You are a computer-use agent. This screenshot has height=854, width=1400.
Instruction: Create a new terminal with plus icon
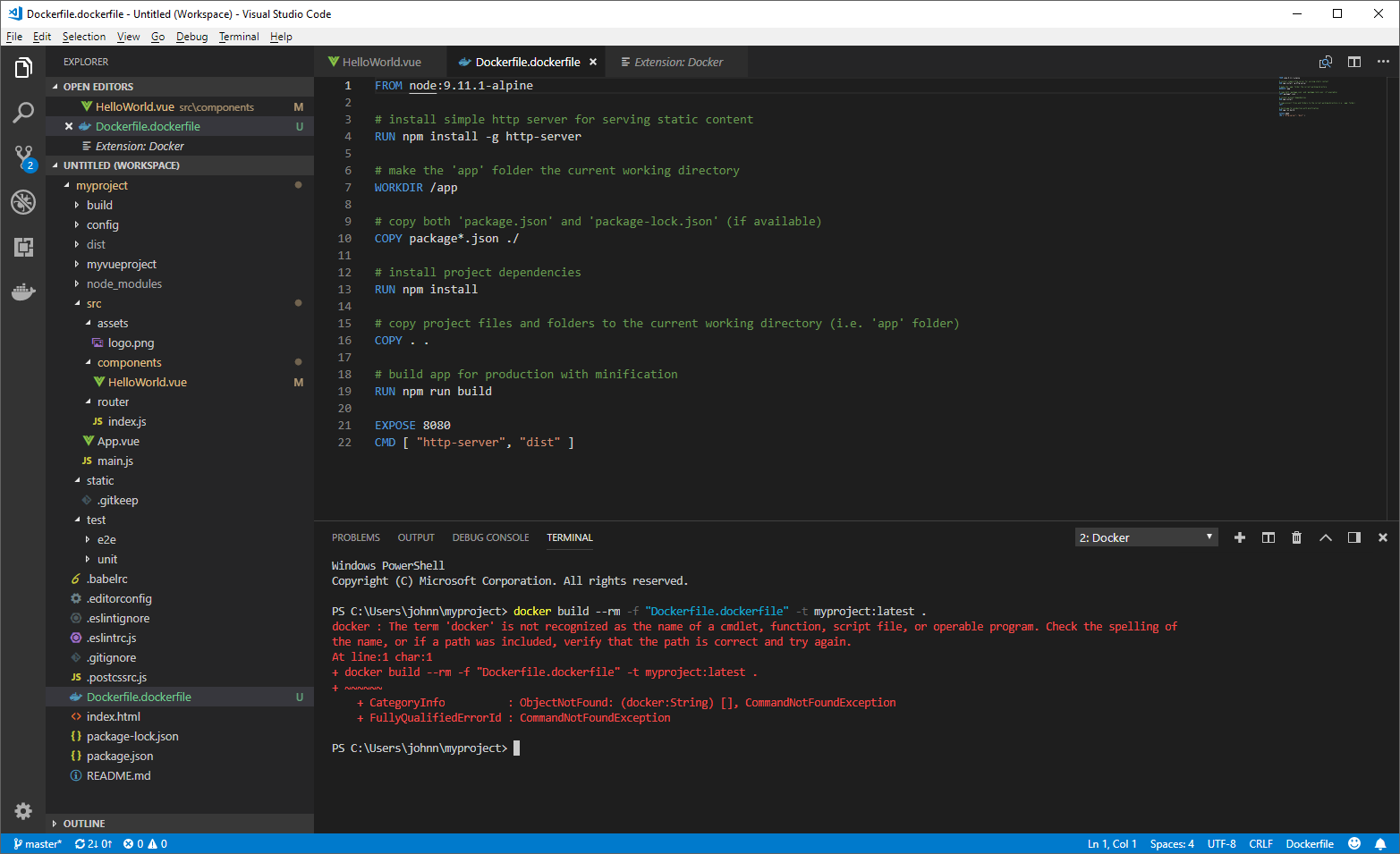[x=1240, y=537]
